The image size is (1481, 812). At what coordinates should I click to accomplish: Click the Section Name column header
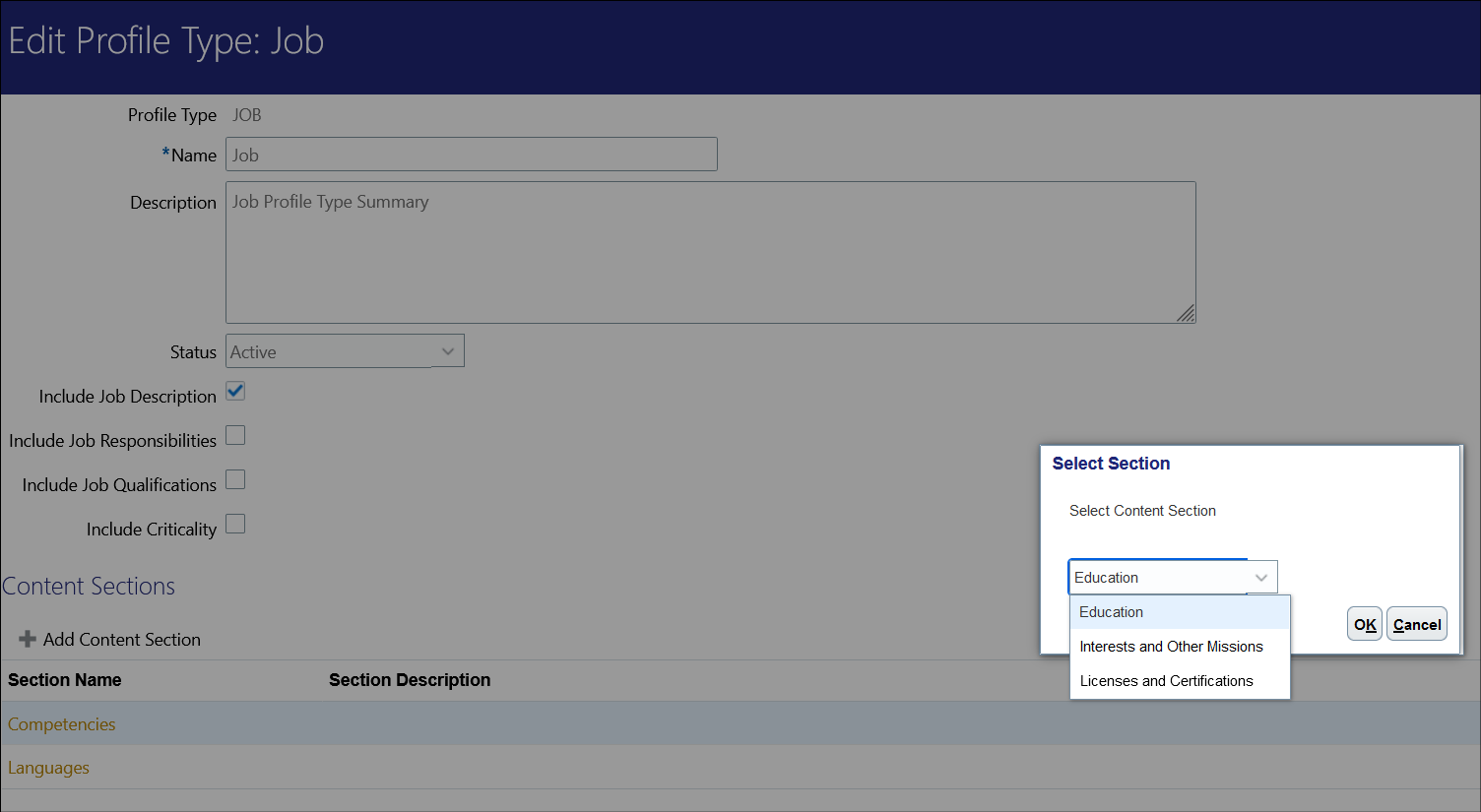click(x=65, y=680)
